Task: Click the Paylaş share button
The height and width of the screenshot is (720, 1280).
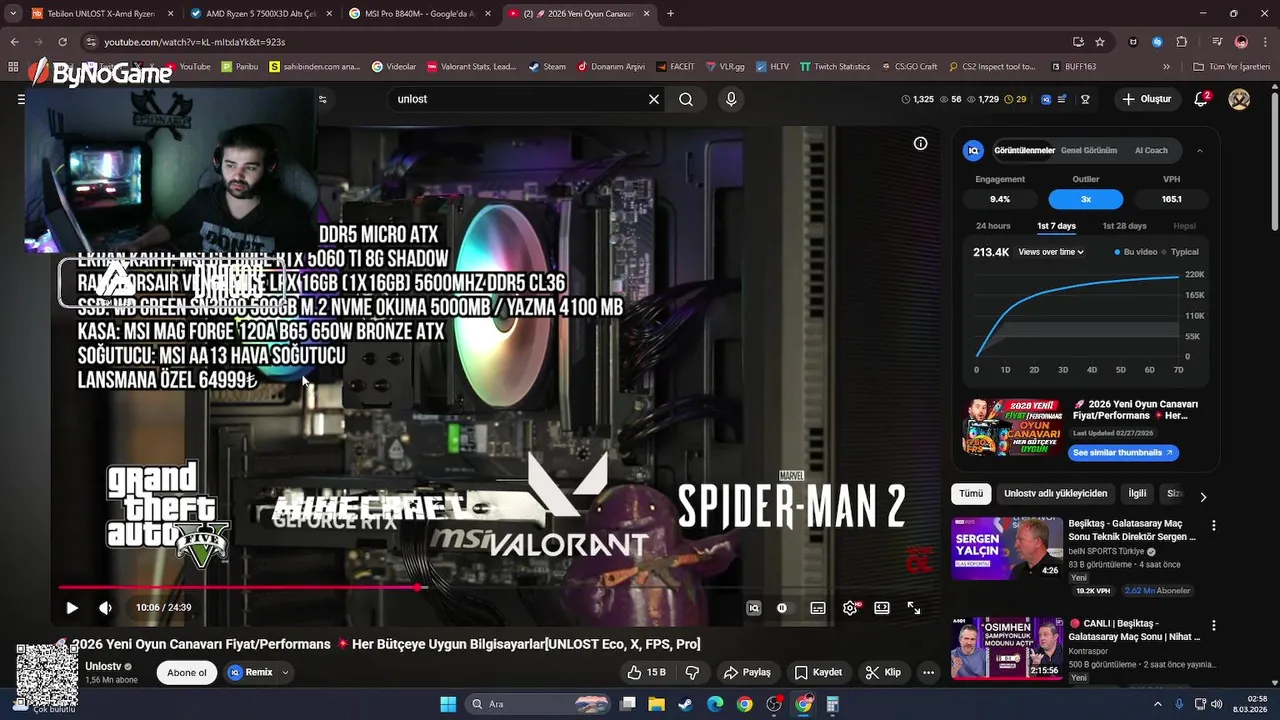Action: tap(747, 673)
